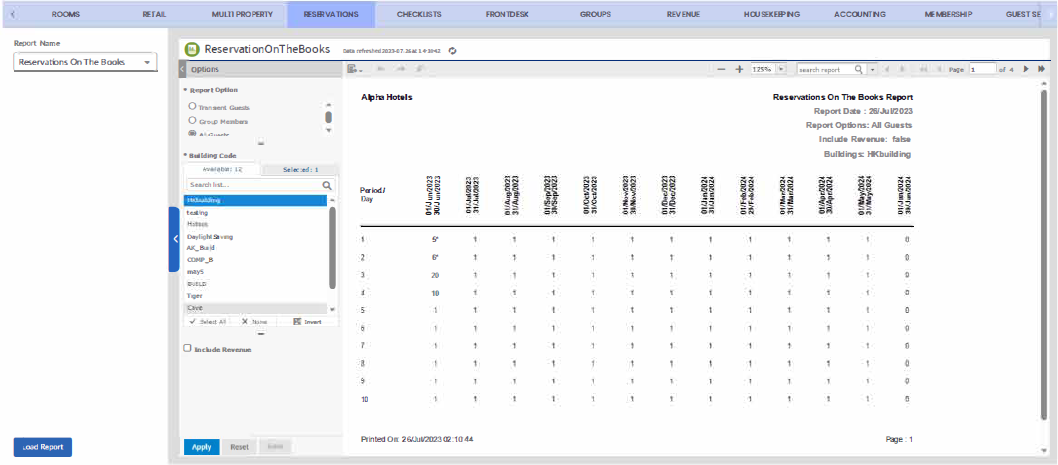Click the first page navigation icon

click(922, 69)
